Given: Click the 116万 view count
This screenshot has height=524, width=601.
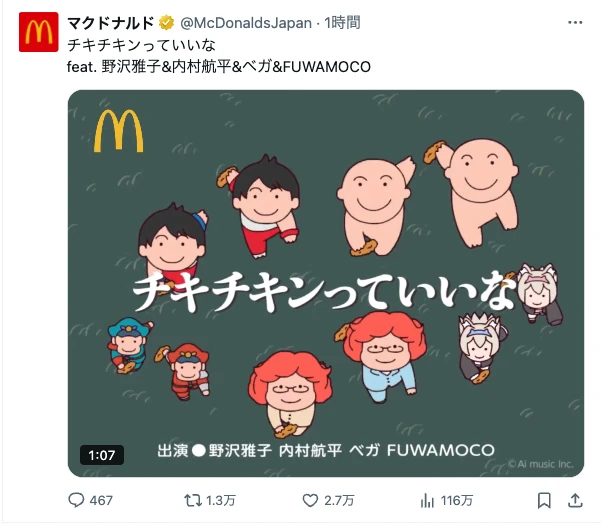Looking at the screenshot, I should [457, 501].
